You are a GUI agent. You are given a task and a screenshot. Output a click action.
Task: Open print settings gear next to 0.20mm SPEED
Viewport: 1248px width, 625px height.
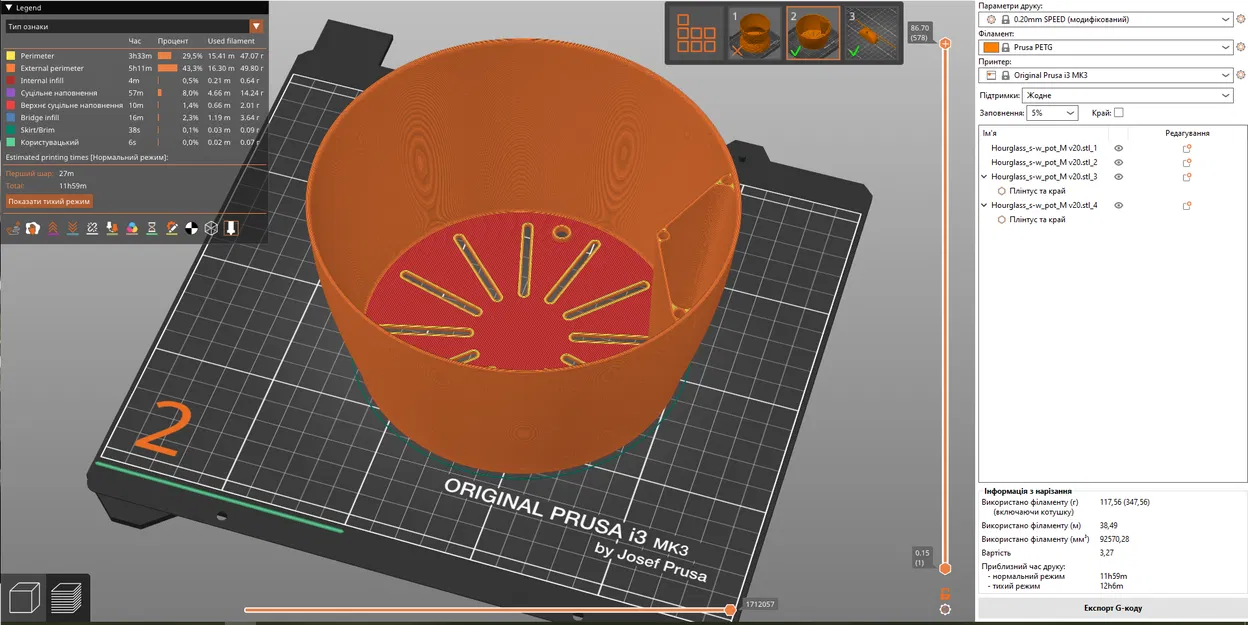1241,19
